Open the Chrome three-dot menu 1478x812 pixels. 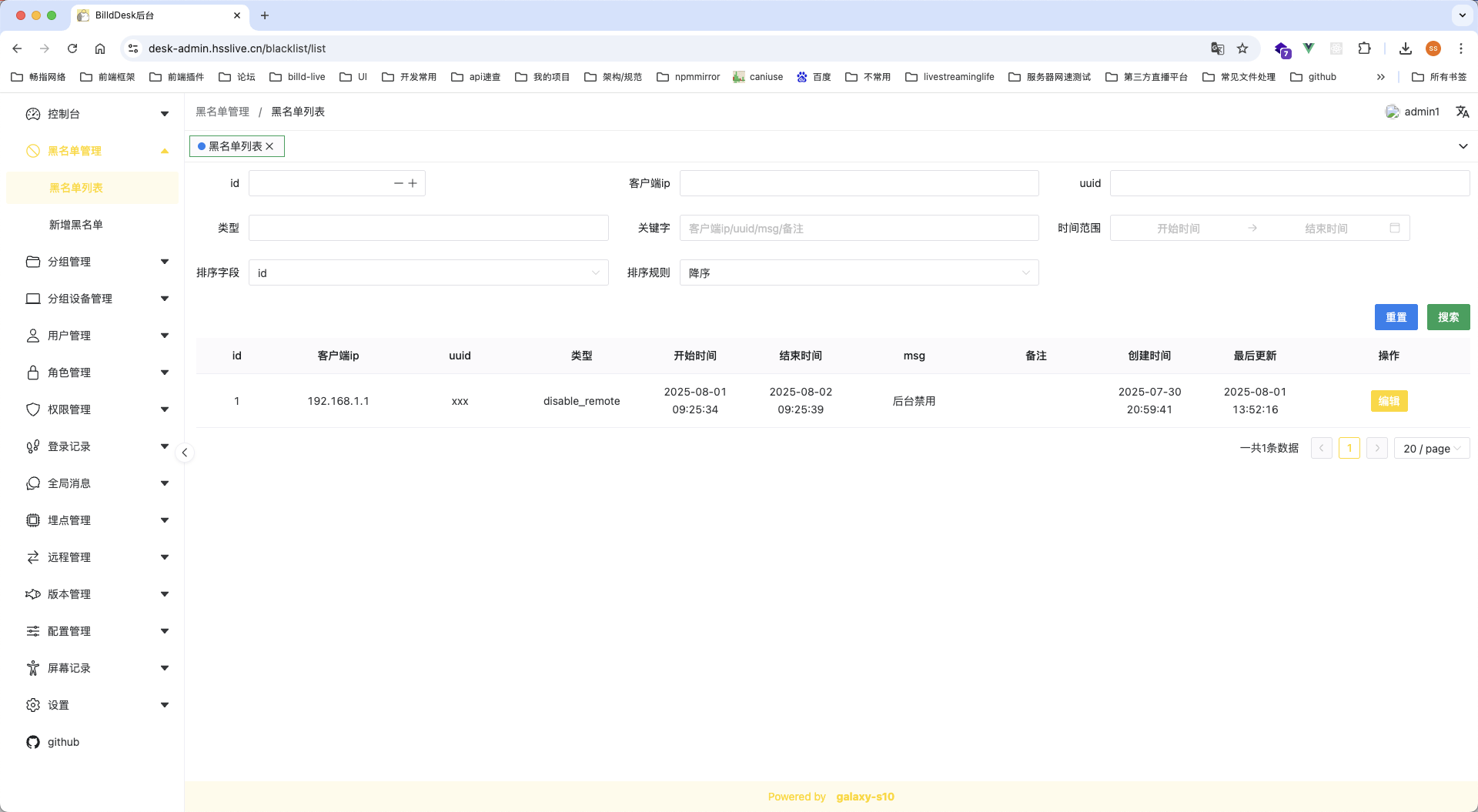[1461, 48]
